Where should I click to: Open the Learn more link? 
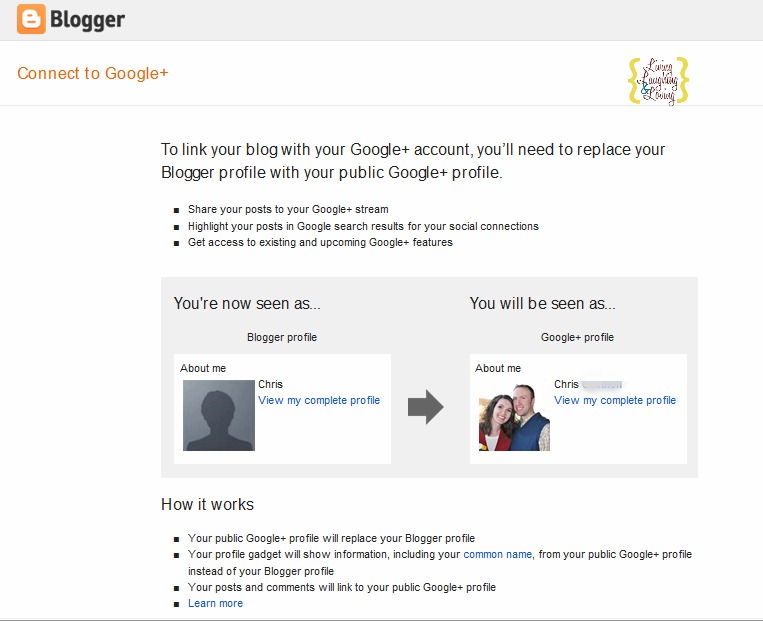point(215,603)
